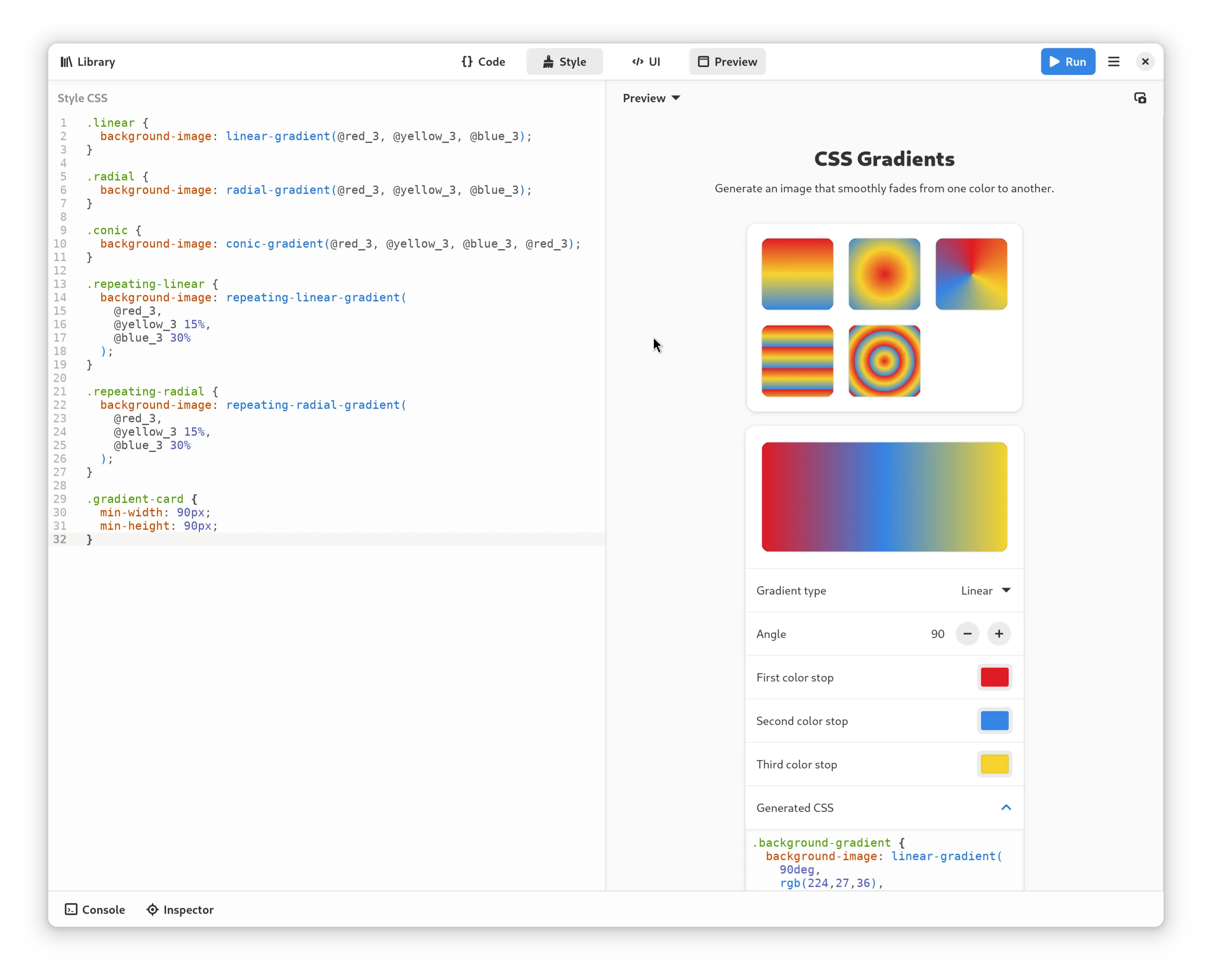Viewport: 1212px width, 980px height.
Task: Increase angle with plus button
Action: pos(999,634)
